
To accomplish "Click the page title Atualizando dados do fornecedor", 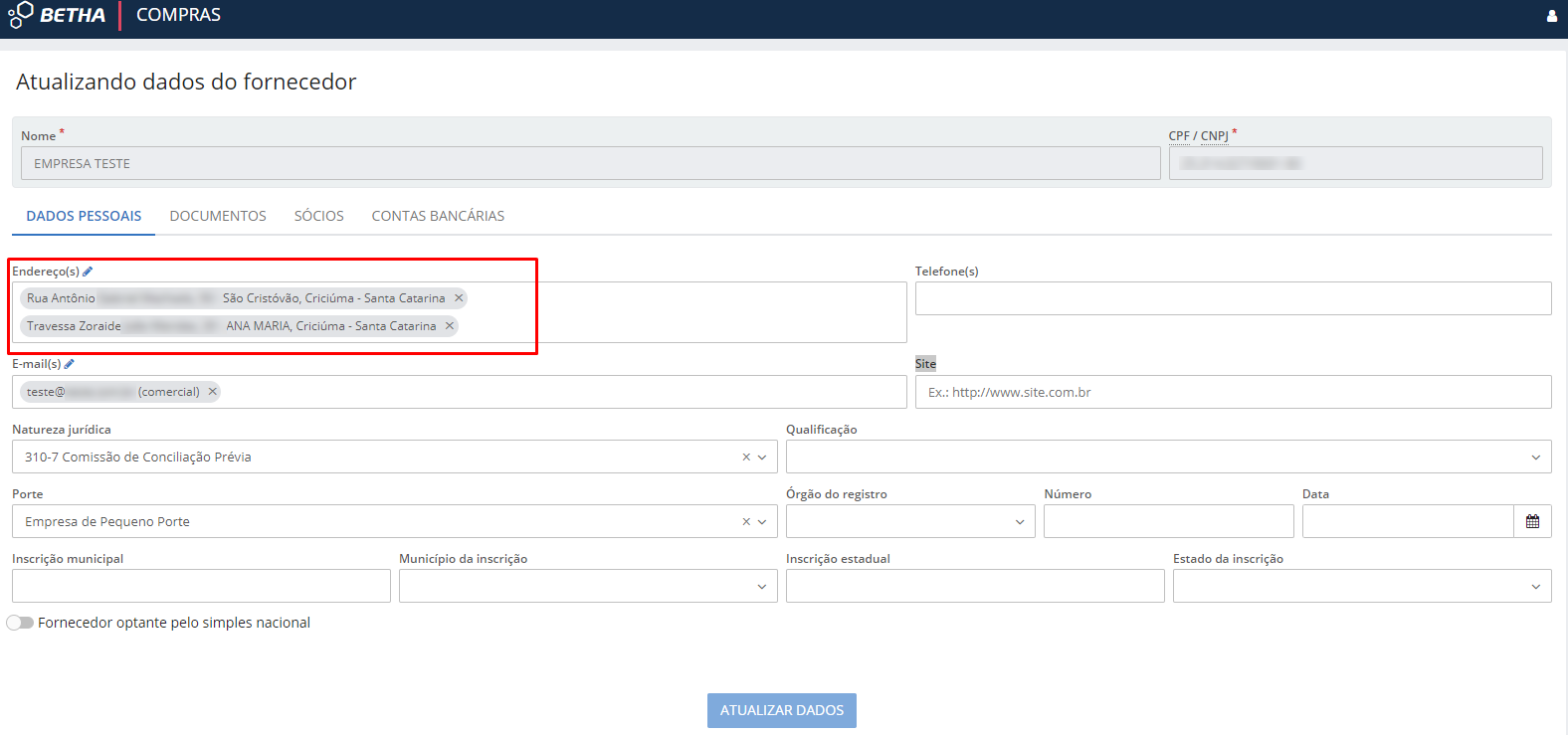I will [186, 82].
